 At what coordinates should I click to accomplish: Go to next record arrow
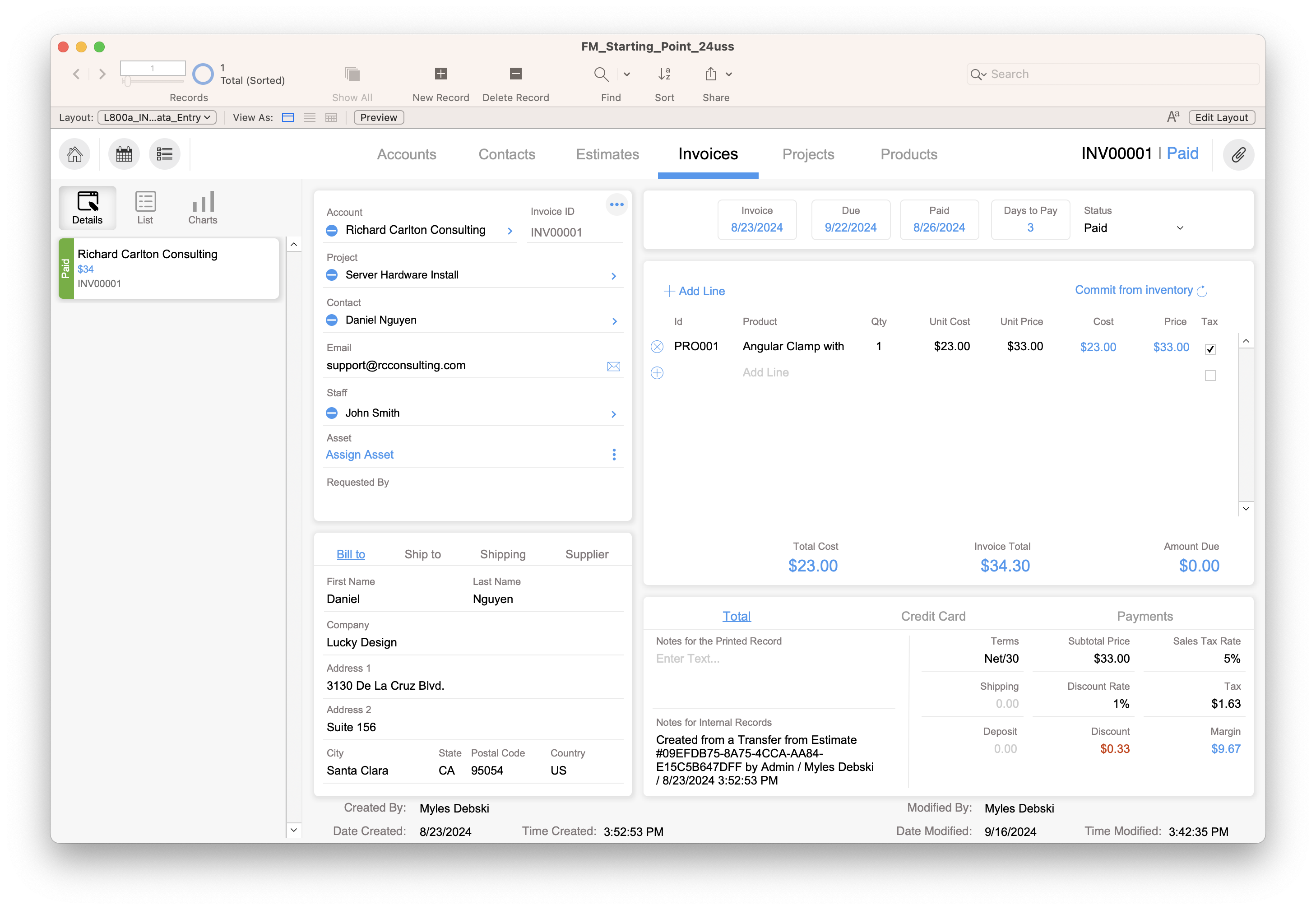point(102,74)
